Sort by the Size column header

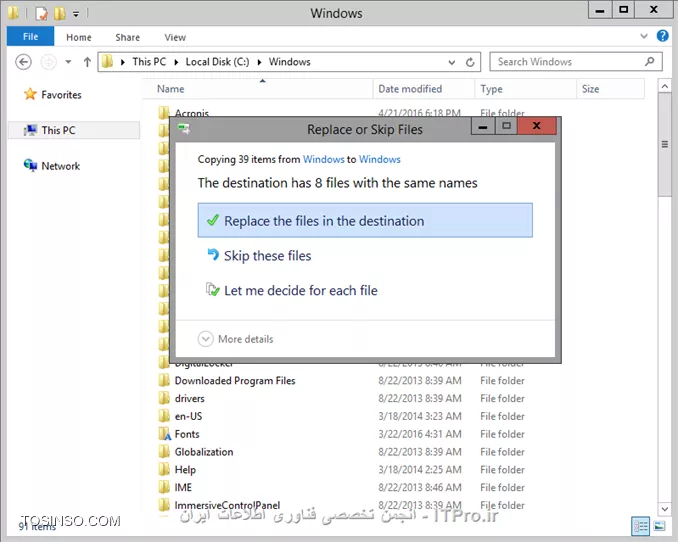pos(590,89)
